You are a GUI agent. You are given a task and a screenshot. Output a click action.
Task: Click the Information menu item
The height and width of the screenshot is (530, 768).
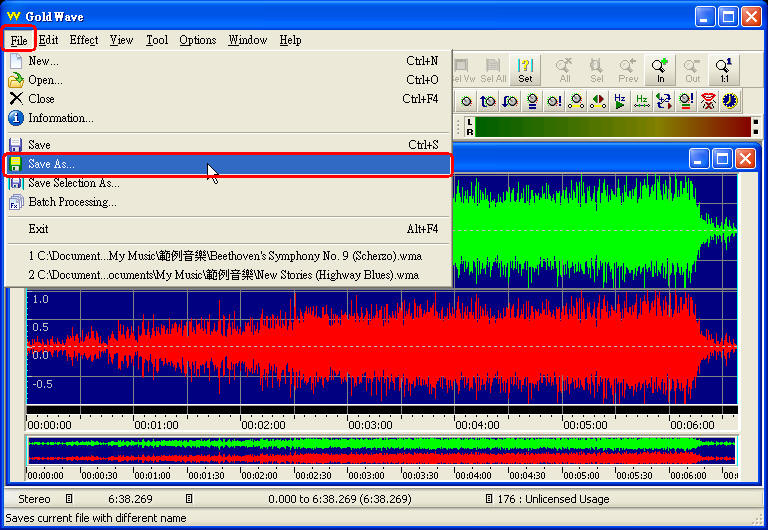[x=60, y=118]
